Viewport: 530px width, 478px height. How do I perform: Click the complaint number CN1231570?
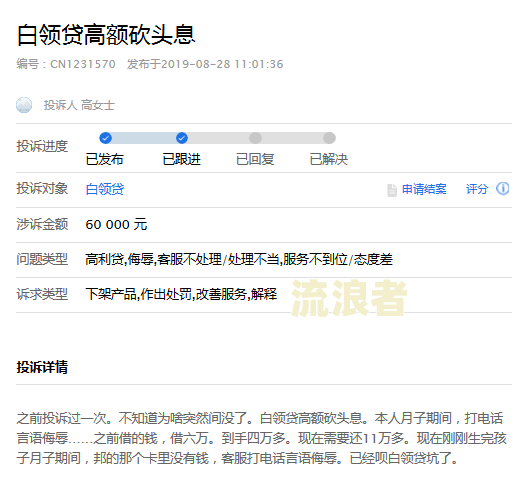pos(82,64)
